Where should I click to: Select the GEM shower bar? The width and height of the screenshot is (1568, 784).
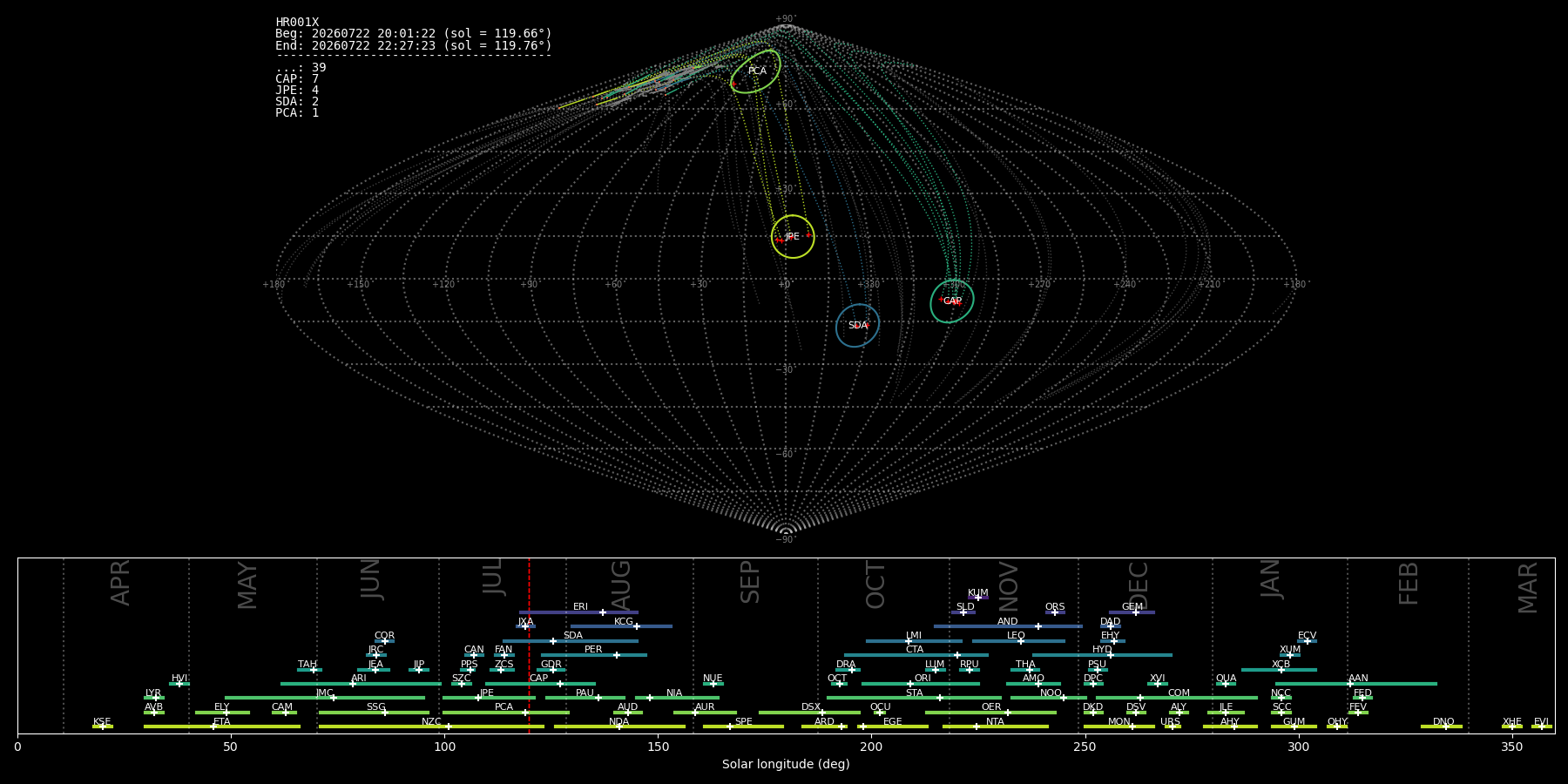pos(1132,612)
